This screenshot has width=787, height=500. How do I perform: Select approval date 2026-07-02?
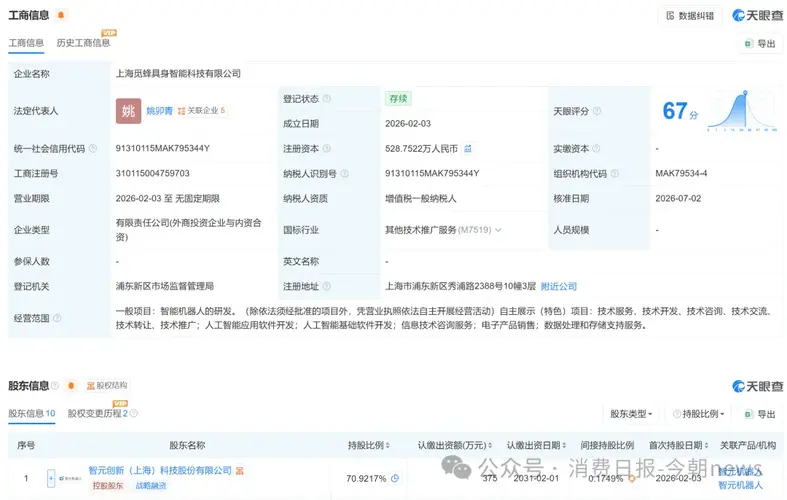coord(678,199)
